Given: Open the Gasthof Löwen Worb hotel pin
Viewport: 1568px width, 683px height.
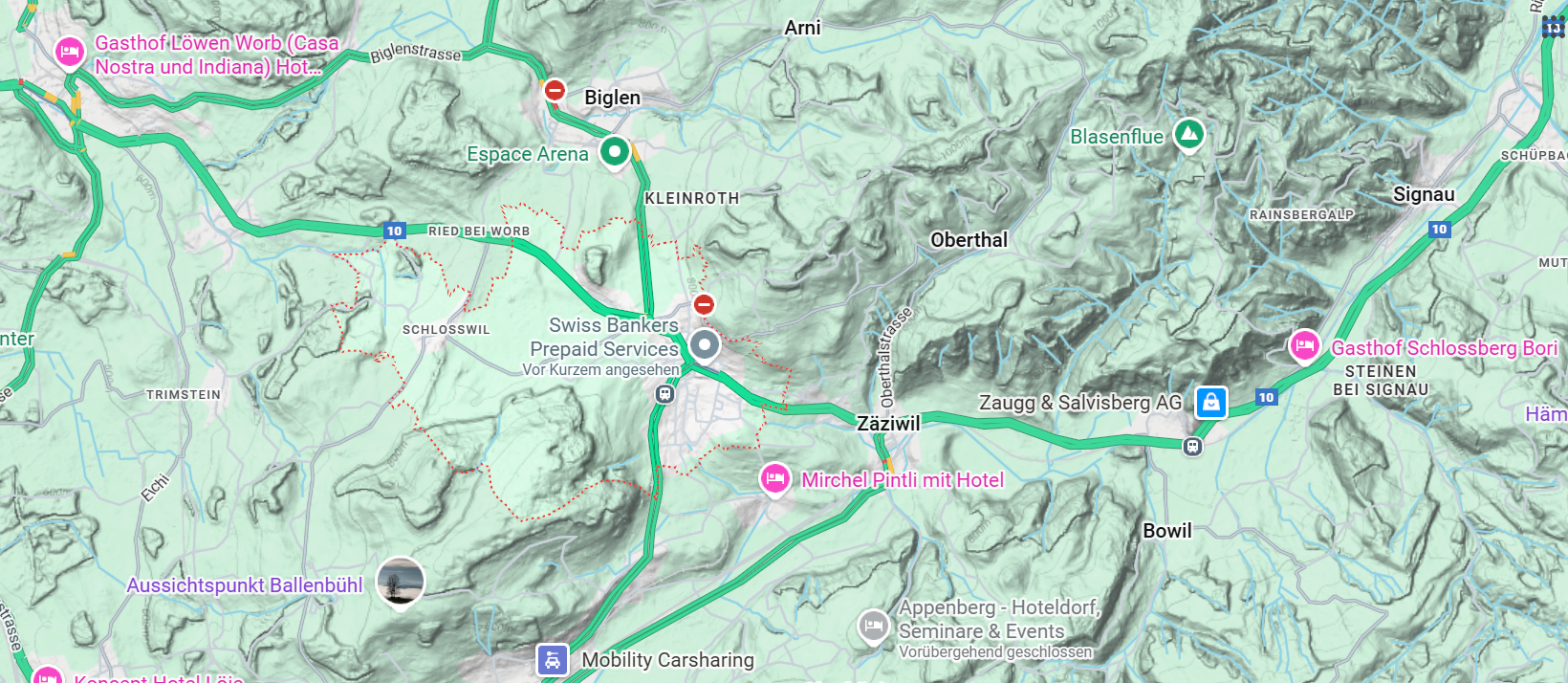Looking at the screenshot, I should pos(70,52).
